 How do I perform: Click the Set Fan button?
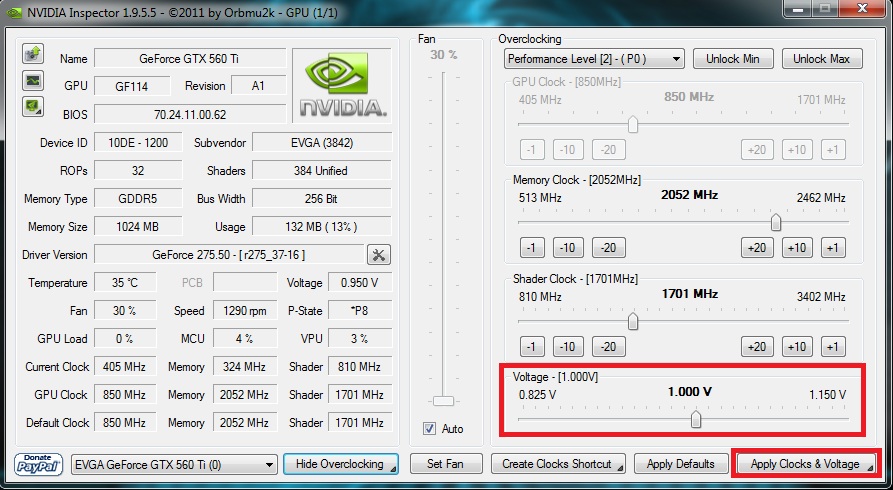tap(446, 464)
